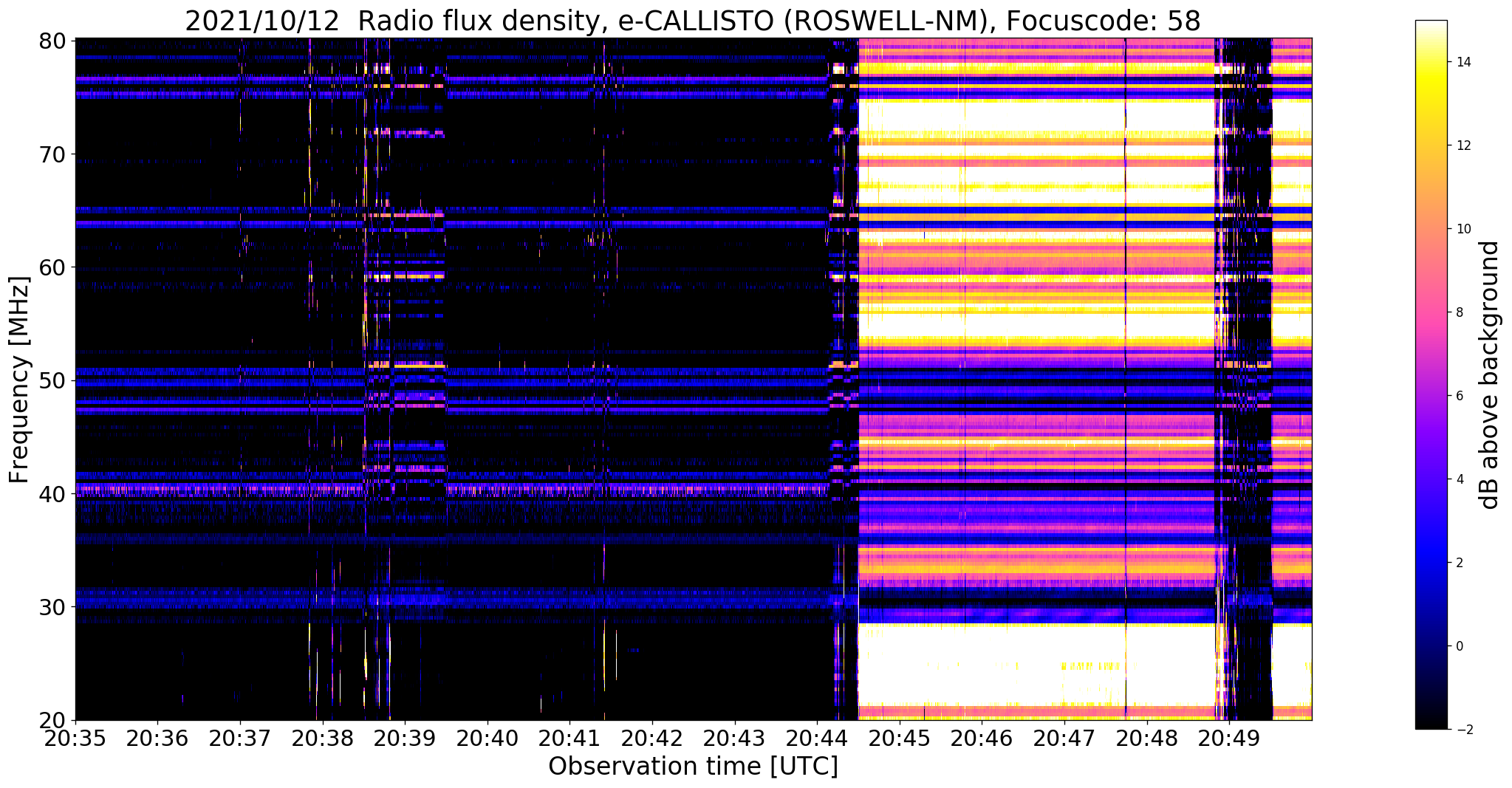Click the 20:49 time tick label

point(1228,737)
